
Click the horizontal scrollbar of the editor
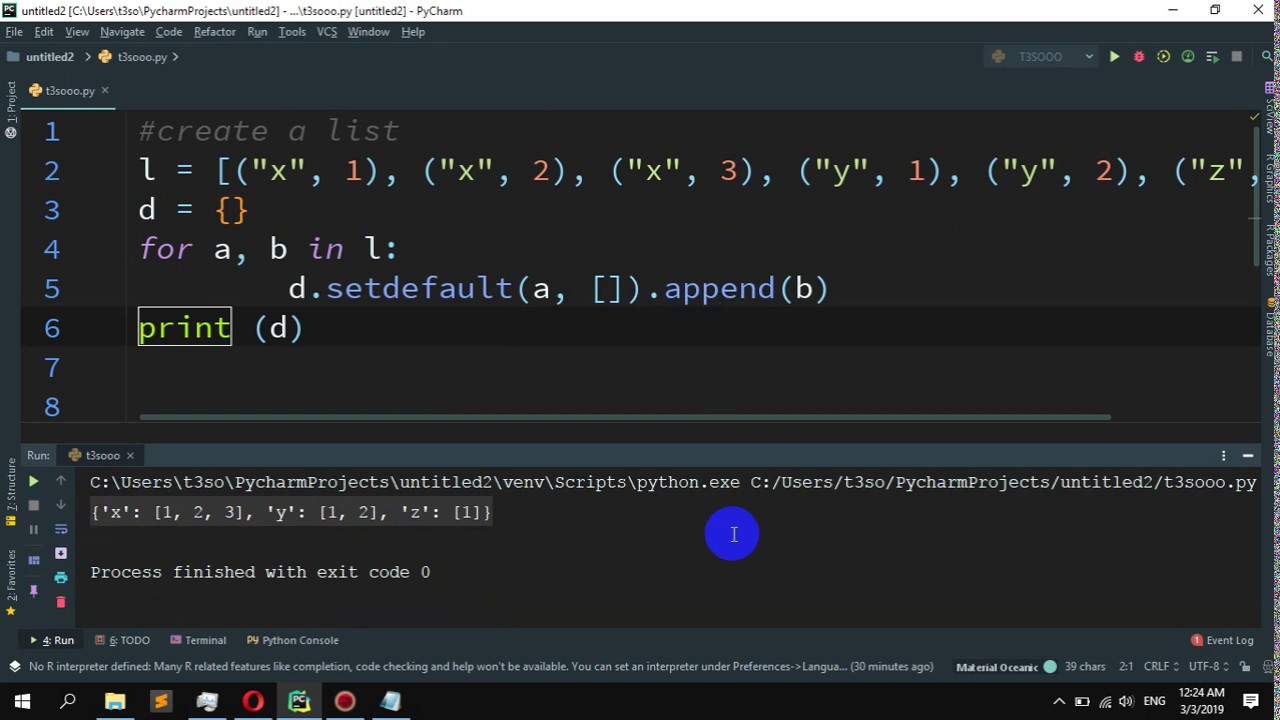click(x=625, y=417)
